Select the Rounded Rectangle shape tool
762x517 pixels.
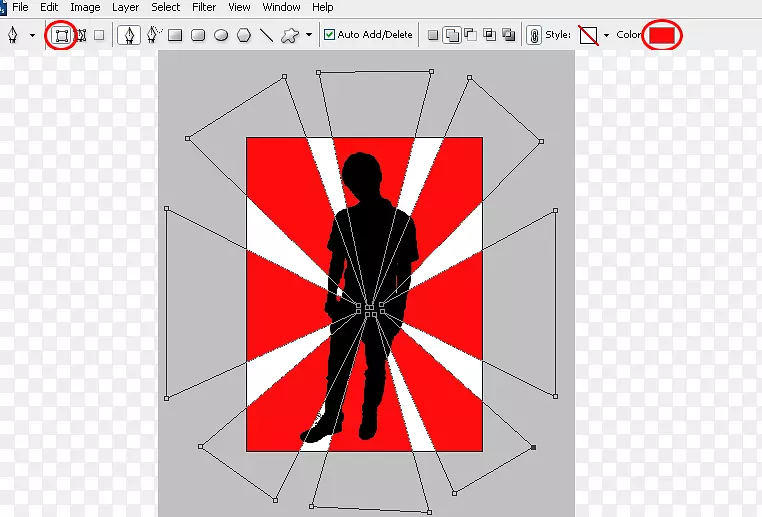(x=198, y=35)
